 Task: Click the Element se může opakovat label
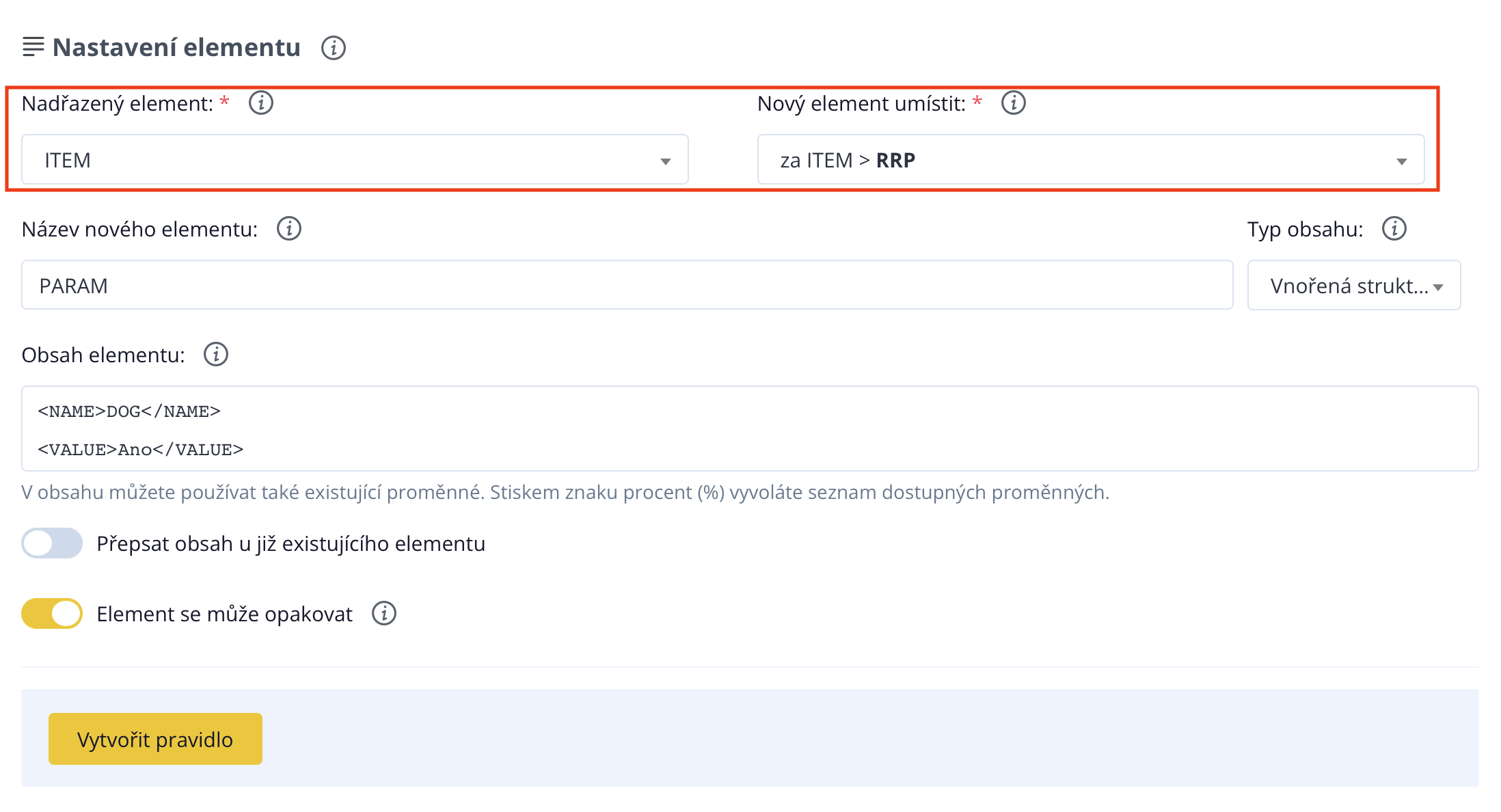click(x=224, y=614)
